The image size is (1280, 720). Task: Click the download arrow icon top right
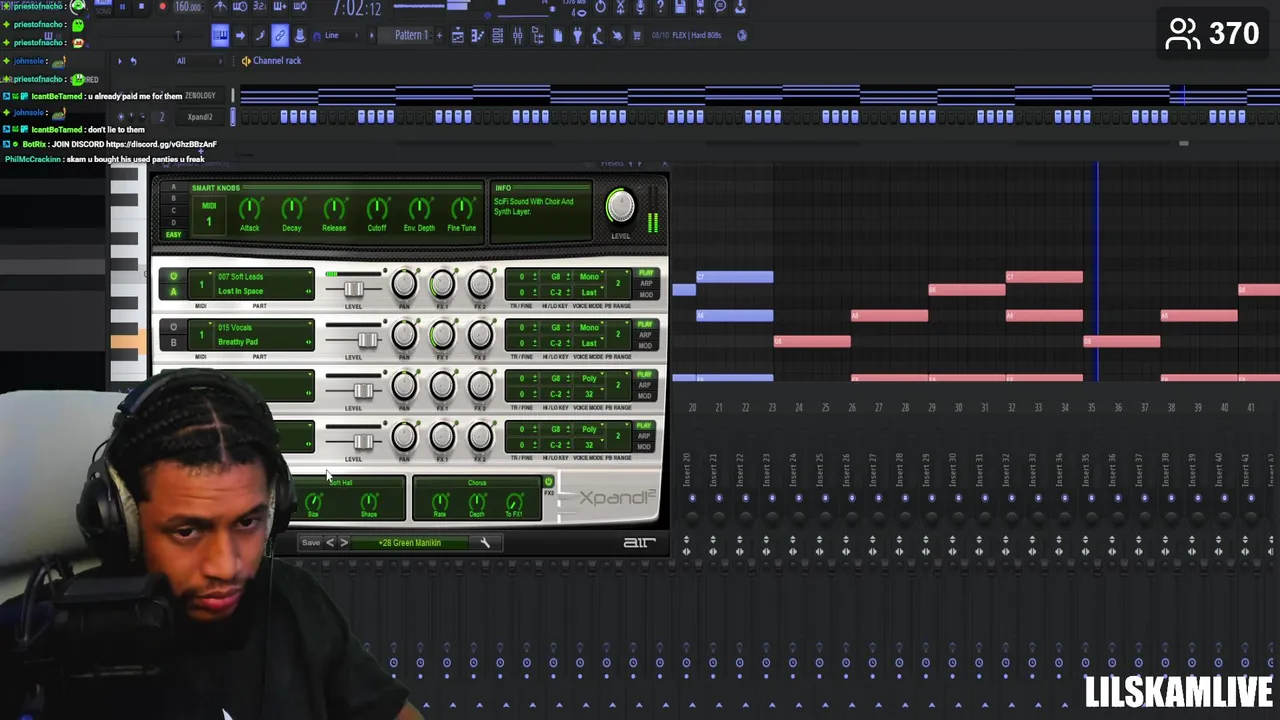pos(740,6)
